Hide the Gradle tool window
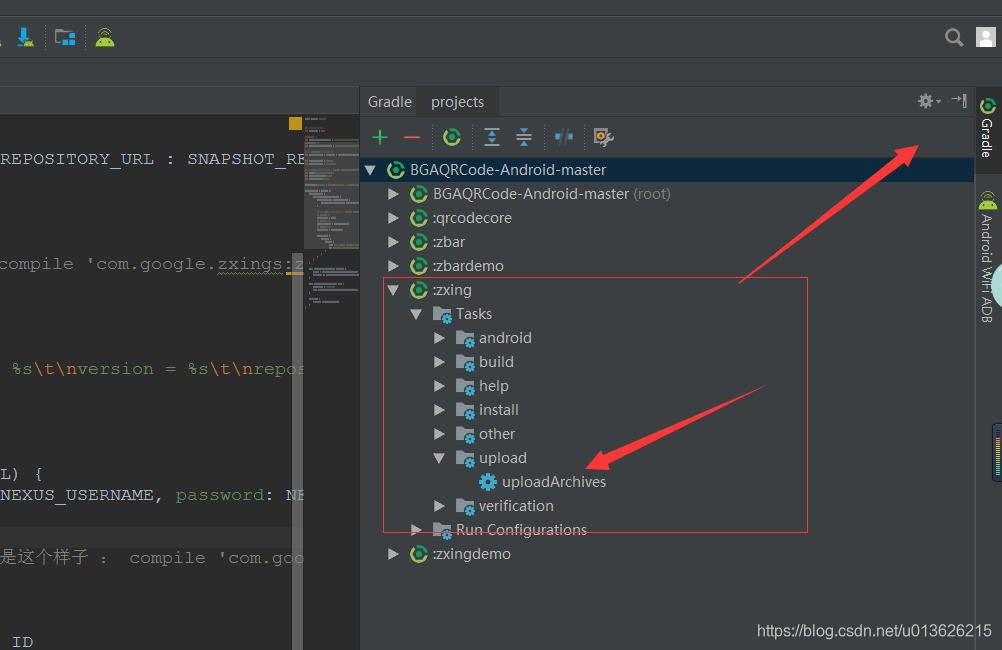Image resolution: width=1002 pixels, height=650 pixels. click(959, 100)
